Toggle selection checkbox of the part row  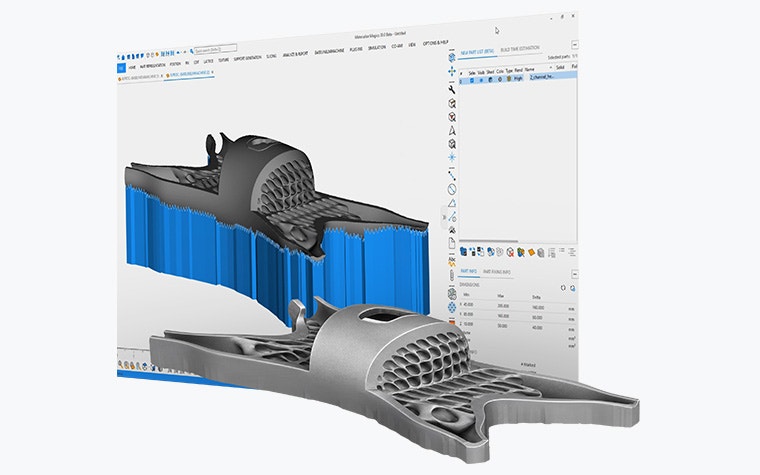click(x=472, y=80)
